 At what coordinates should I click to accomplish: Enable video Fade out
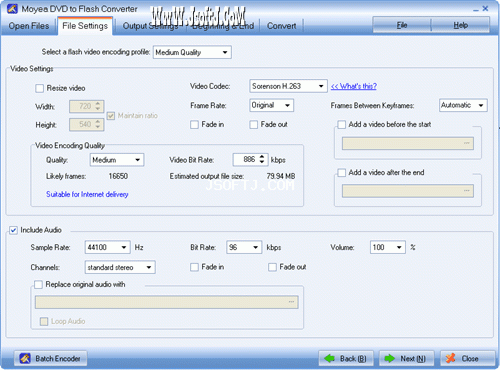pos(254,125)
